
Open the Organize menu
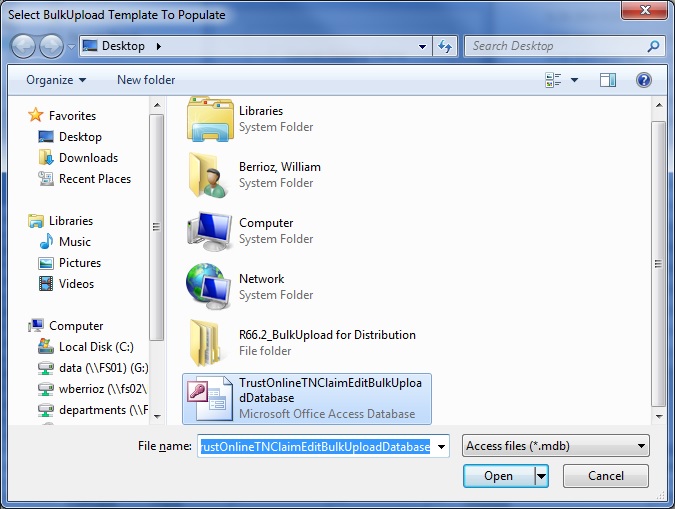56,80
